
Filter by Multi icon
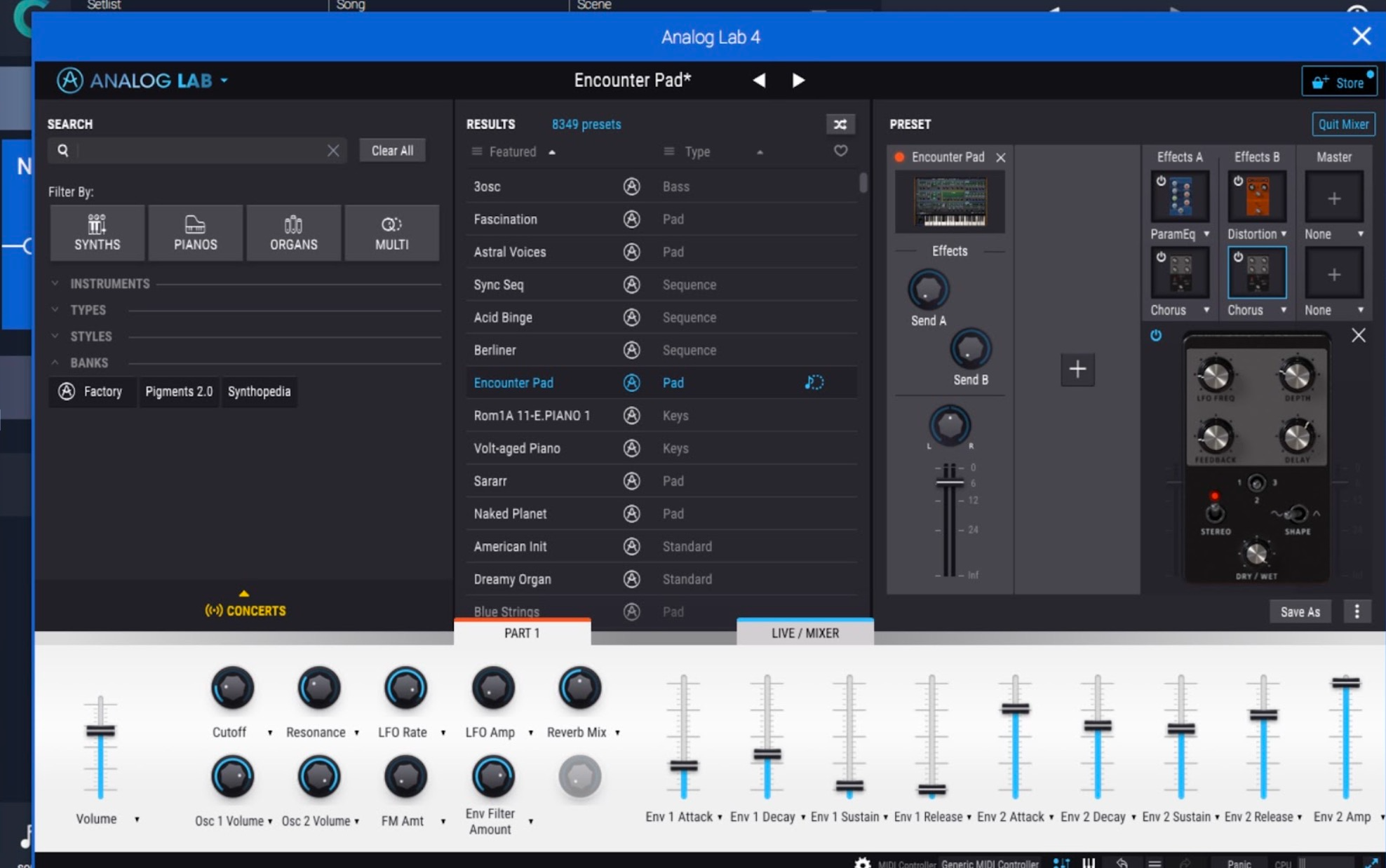(x=392, y=233)
